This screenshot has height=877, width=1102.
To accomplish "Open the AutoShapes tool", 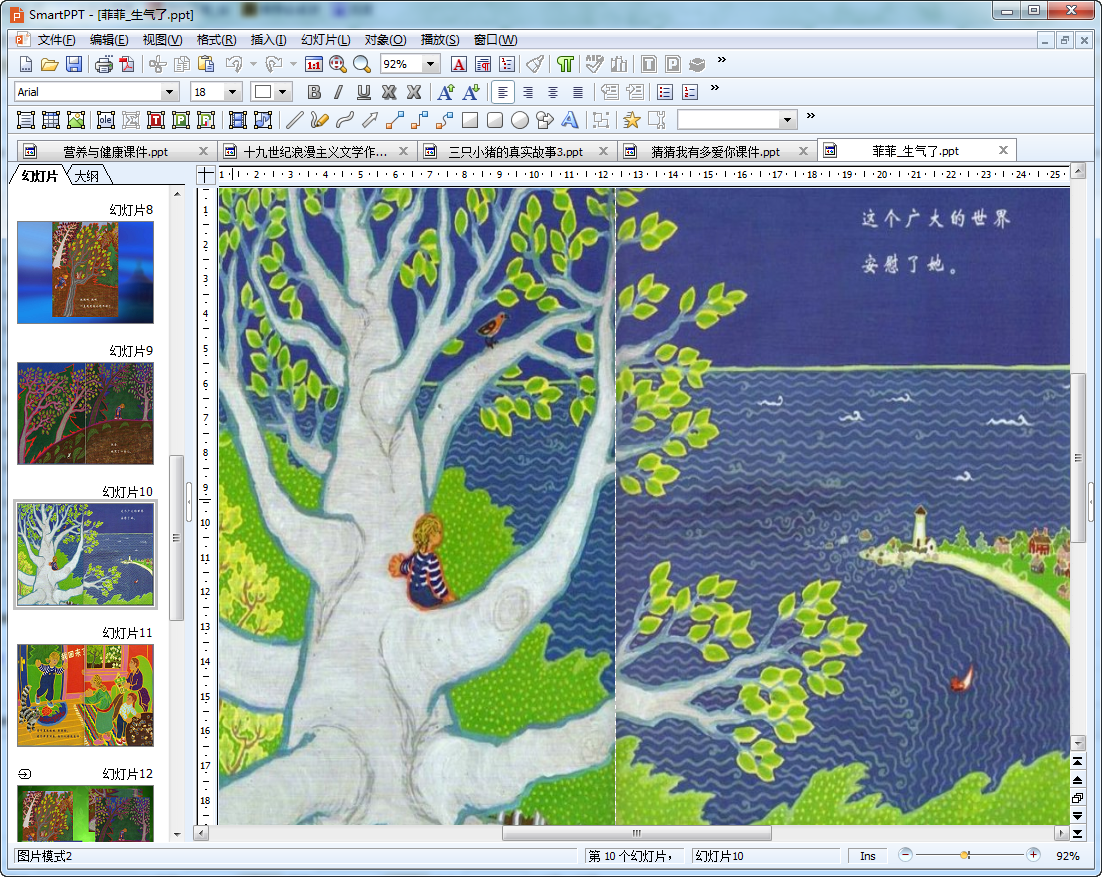I will pos(544,120).
